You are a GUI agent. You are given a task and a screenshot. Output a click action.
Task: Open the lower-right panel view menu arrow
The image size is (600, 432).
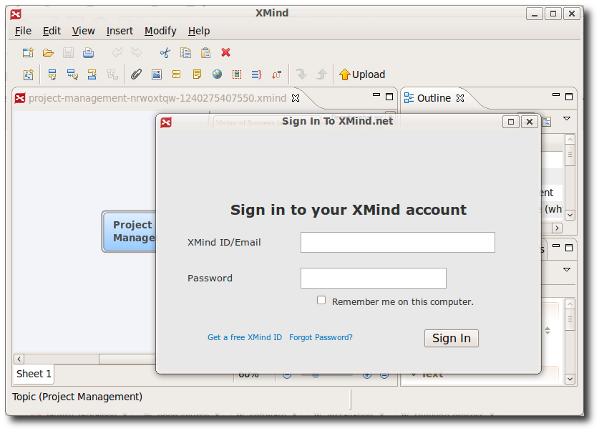coord(567,270)
